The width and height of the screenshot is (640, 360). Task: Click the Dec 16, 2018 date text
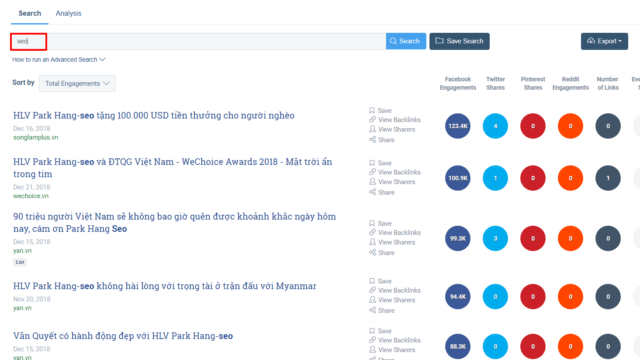(x=31, y=129)
